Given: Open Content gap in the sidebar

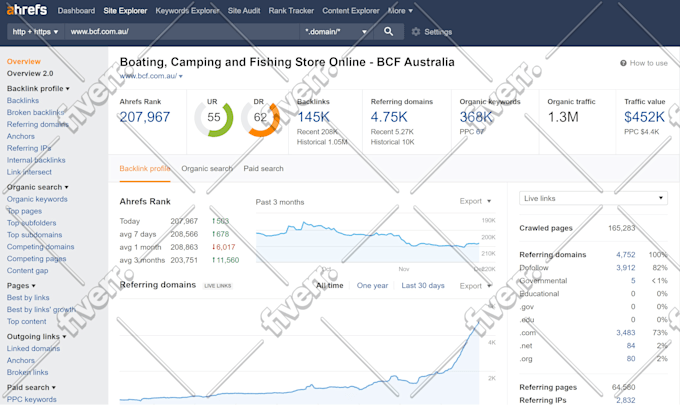Looking at the screenshot, I should 27,270.
